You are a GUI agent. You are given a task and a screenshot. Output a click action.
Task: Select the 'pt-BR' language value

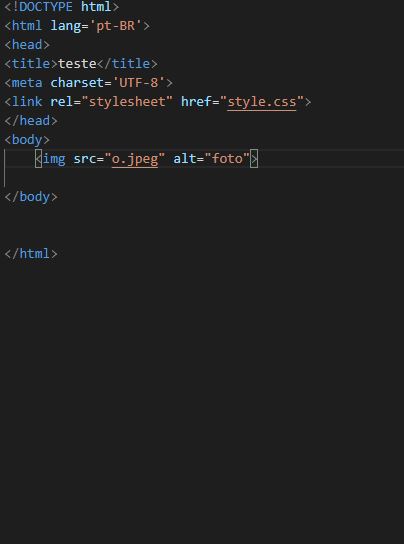(x=115, y=26)
